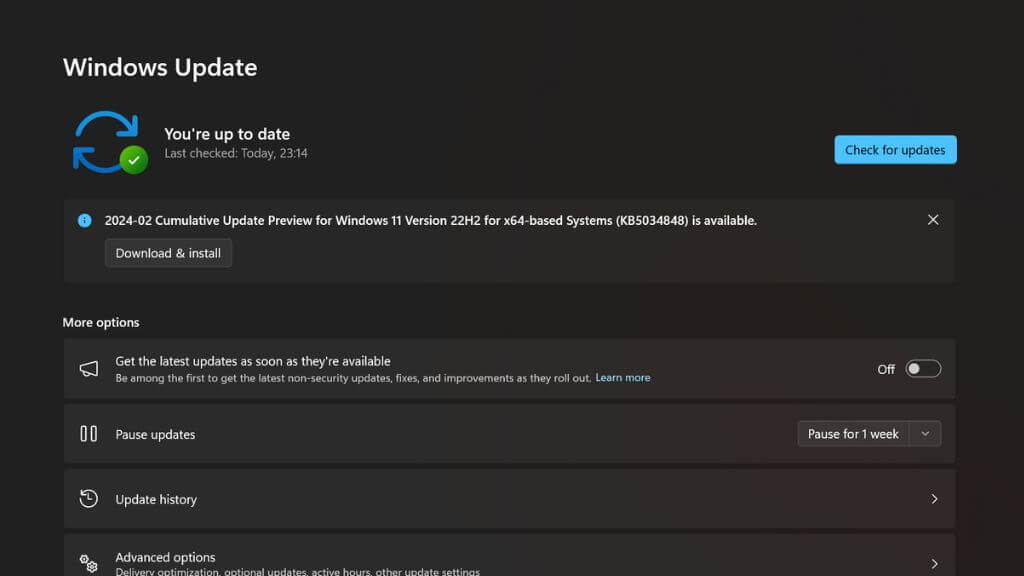Click the green checkmark status badge
1024x576 pixels.
click(x=133, y=159)
